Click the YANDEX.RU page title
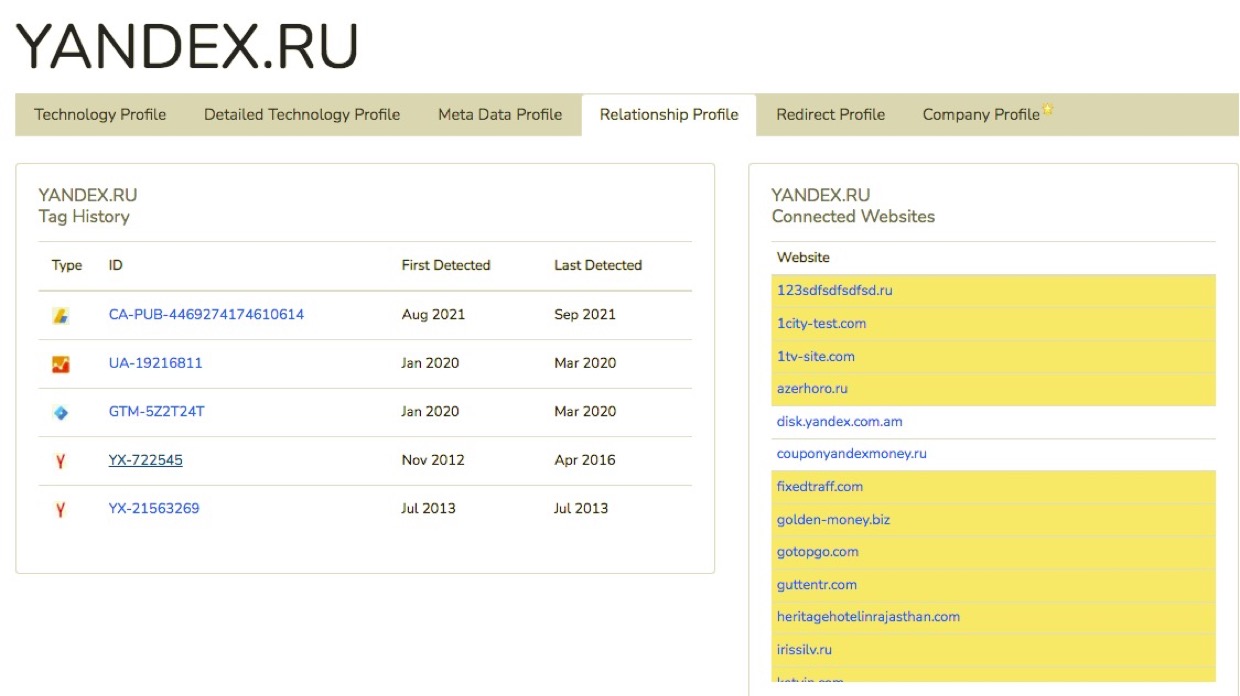Screen dimensions: 1240x696 click(187, 47)
